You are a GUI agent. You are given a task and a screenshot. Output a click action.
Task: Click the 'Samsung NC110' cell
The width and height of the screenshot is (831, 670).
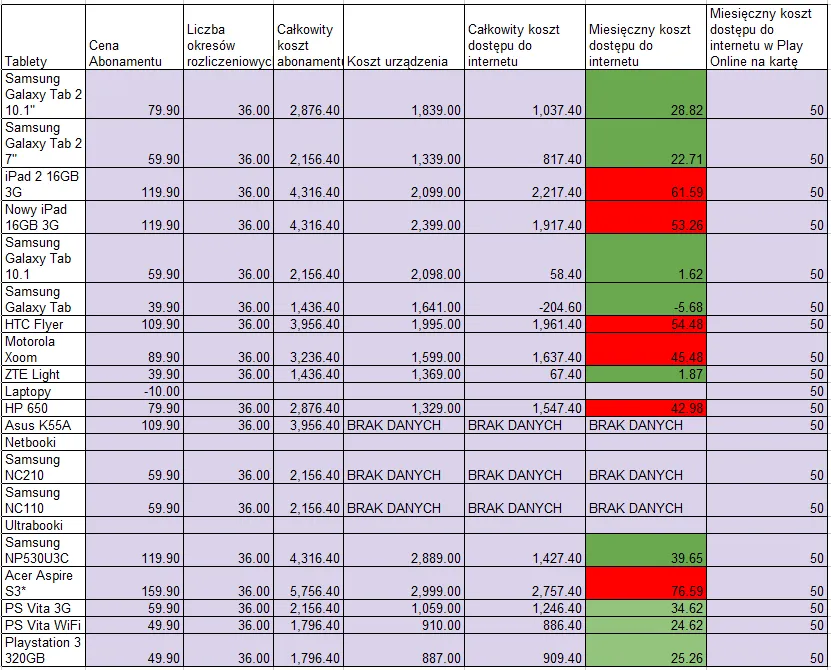(x=43, y=500)
